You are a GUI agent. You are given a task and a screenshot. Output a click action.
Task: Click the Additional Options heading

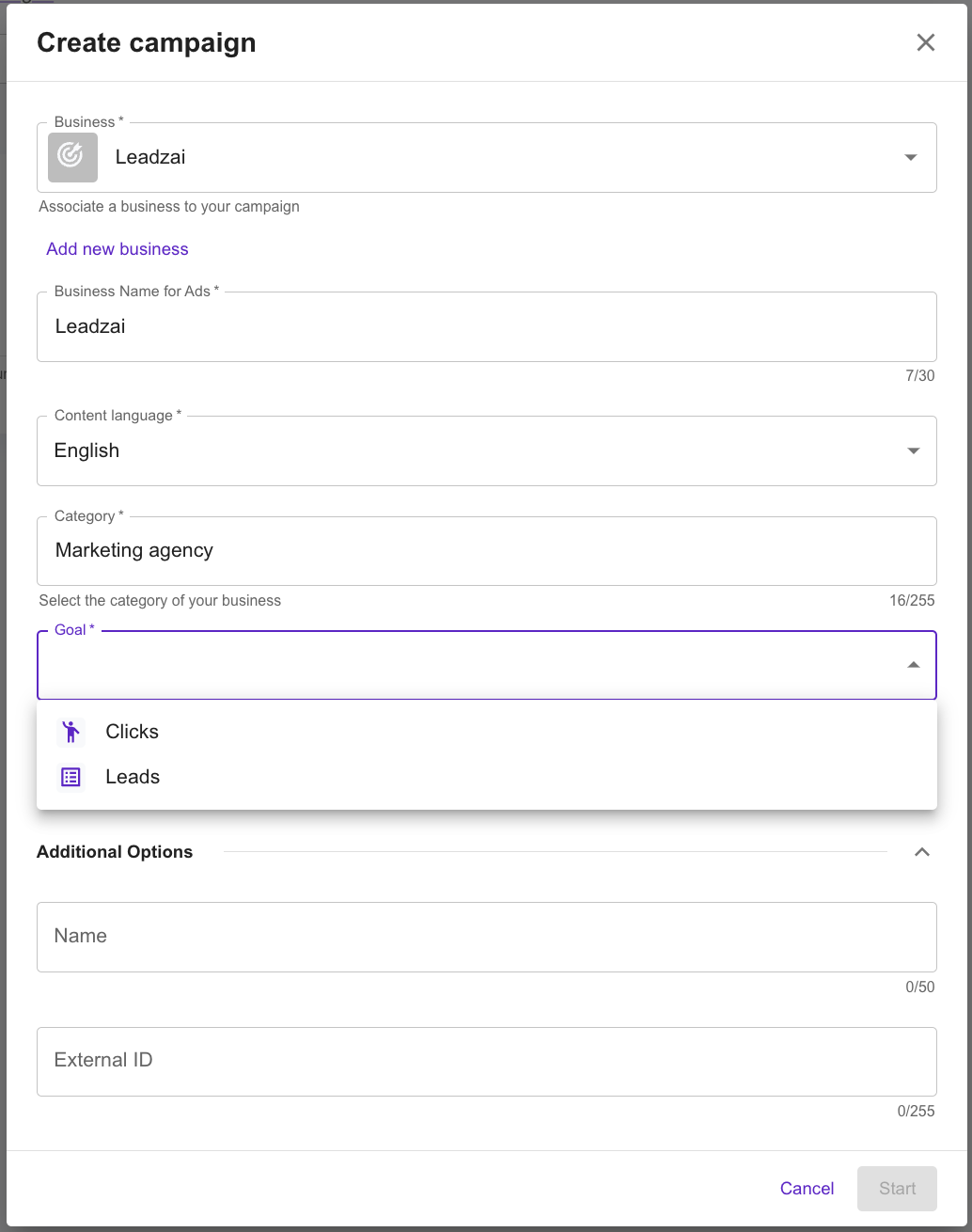(115, 852)
